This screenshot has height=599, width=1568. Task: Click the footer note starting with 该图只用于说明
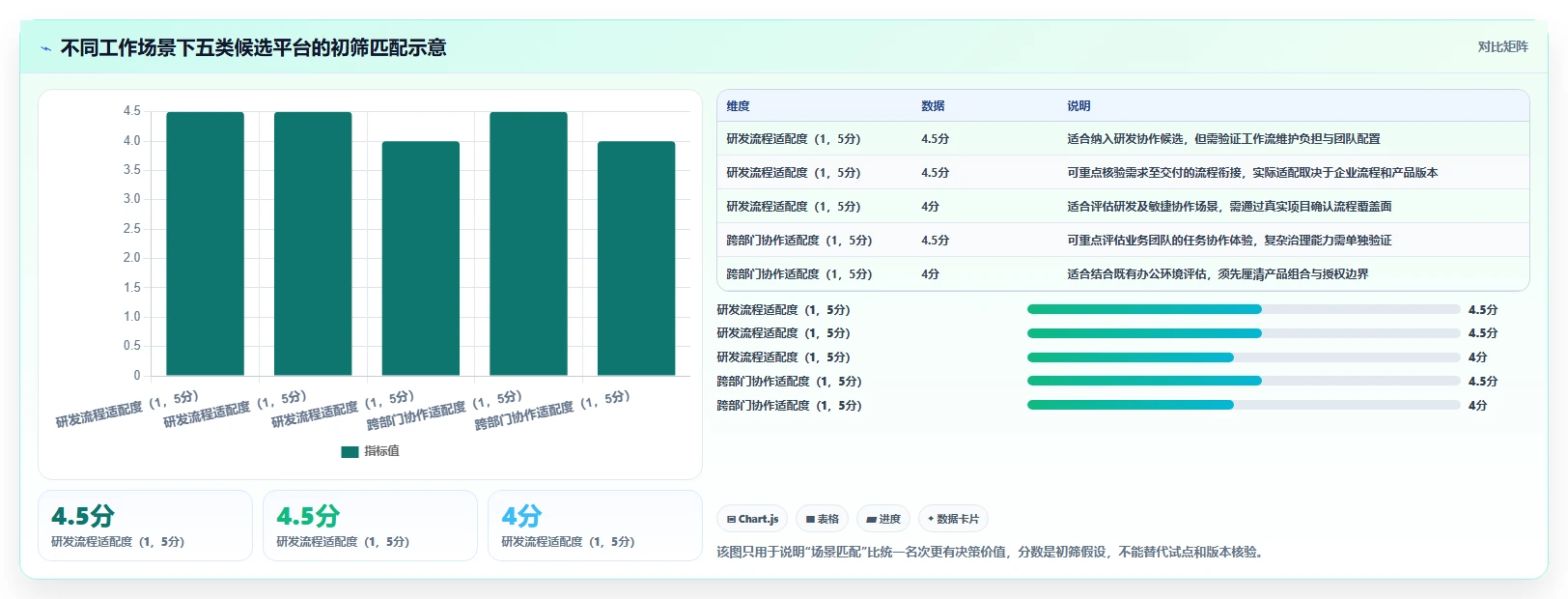click(992, 553)
